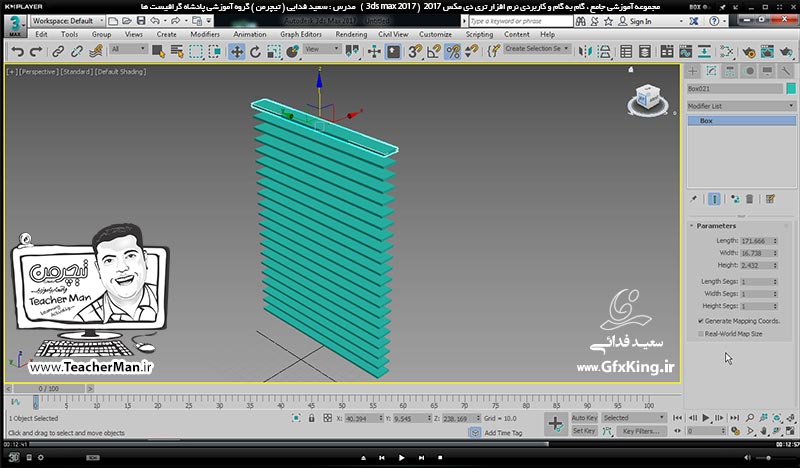Screen dimensions: 800x468
Task: Activate the Select and Scale tool
Action: [274, 52]
